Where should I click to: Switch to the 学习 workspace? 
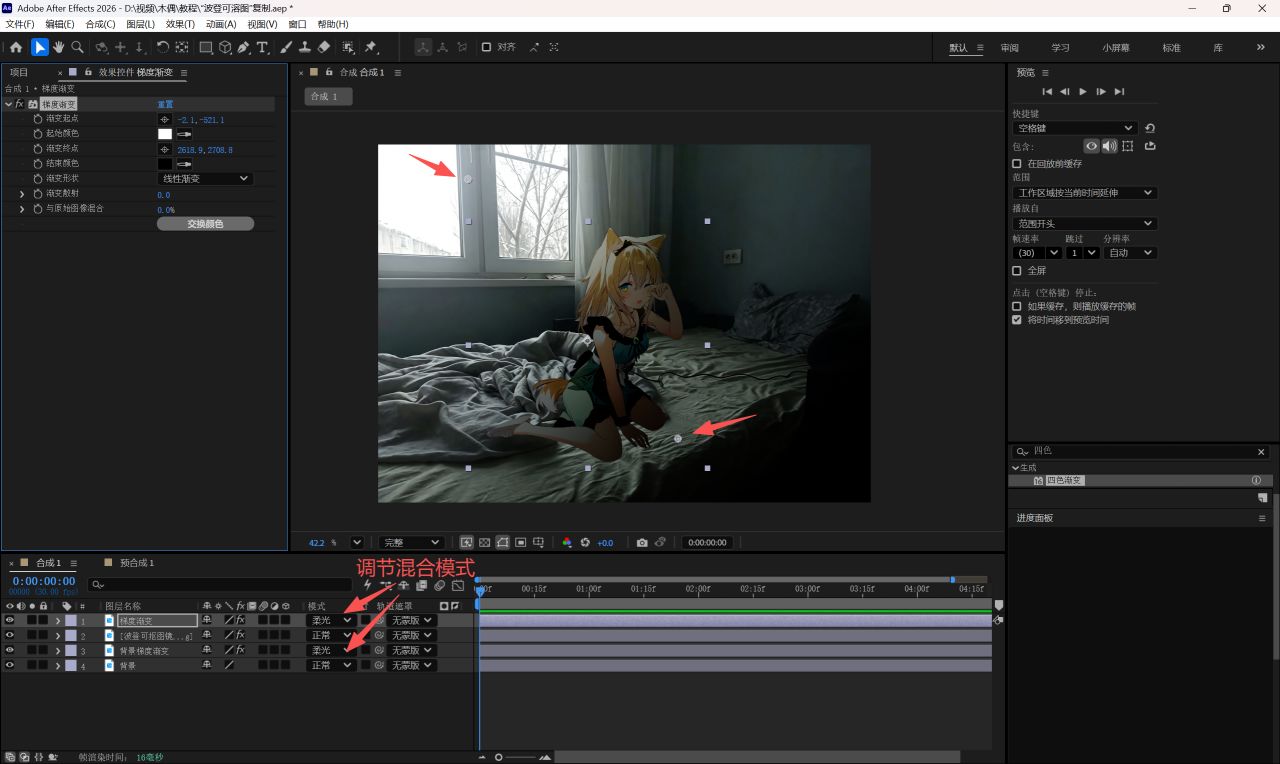coord(1060,48)
